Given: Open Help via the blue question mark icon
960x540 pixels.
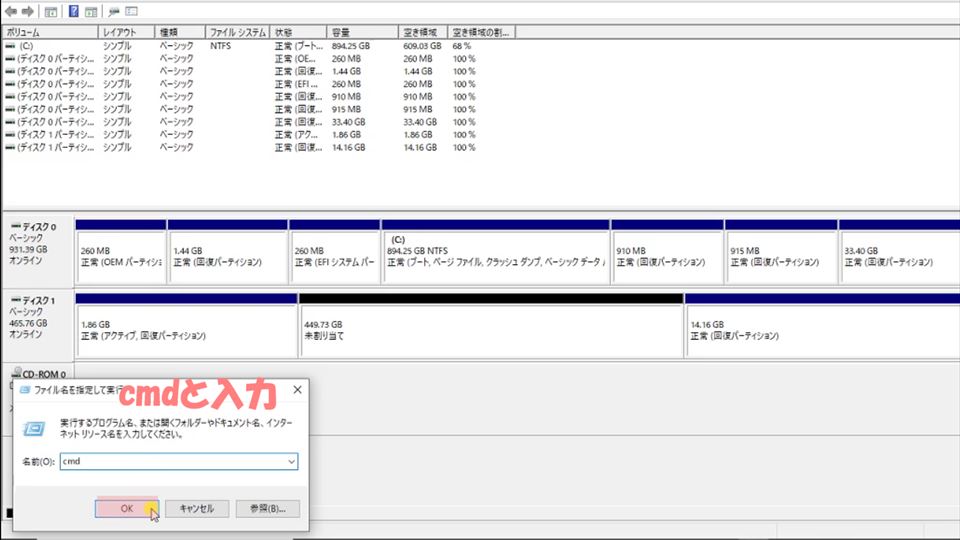Looking at the screenshot, I should coord(73,11).
